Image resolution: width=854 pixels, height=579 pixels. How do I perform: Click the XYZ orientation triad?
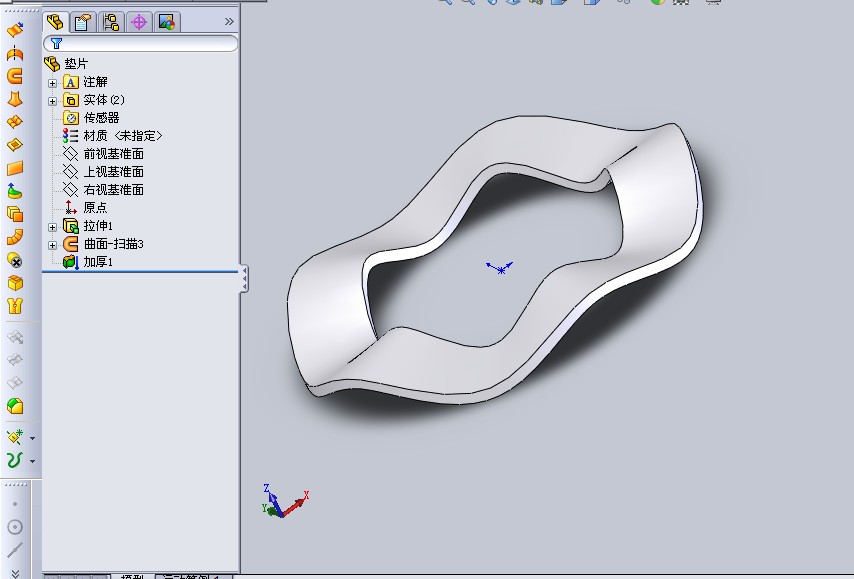coord(285,501)
